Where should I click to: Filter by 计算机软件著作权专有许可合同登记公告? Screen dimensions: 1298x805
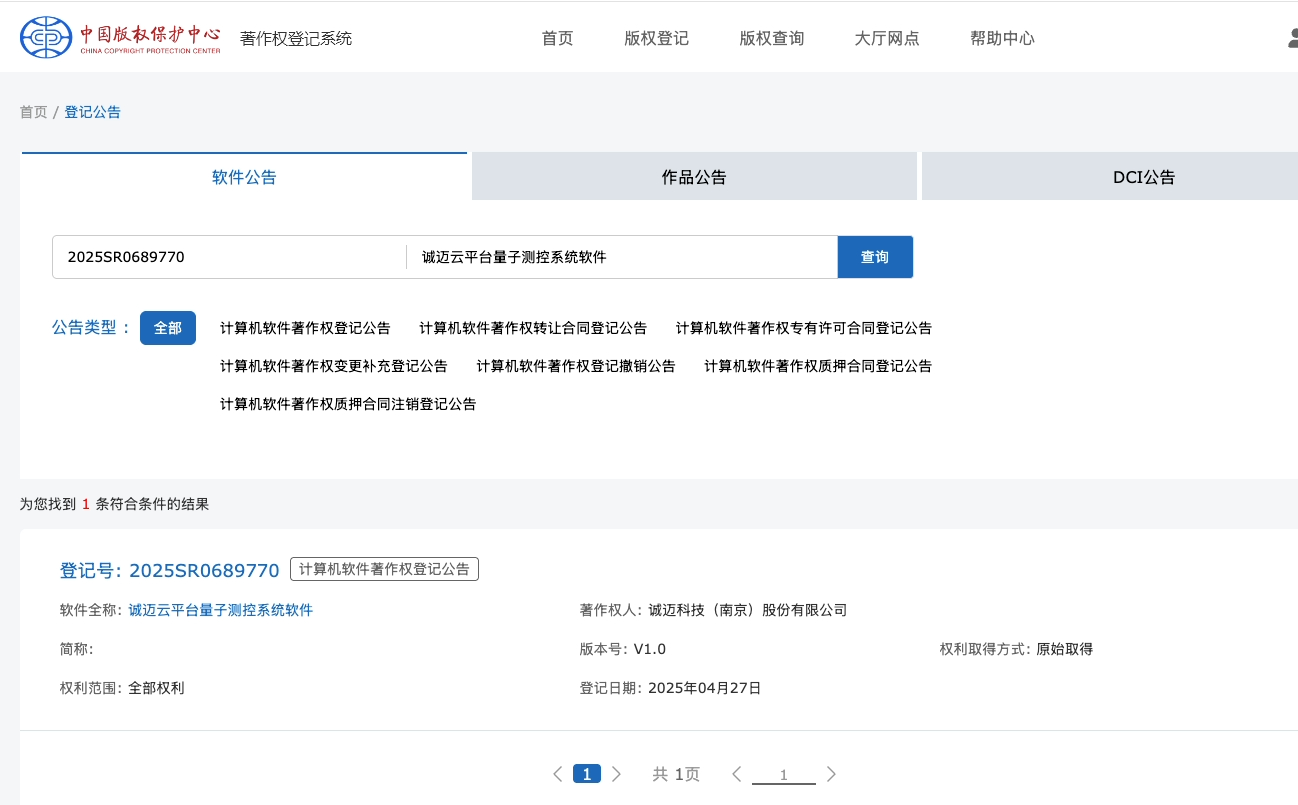pyautogui.click(x=804, y=328)
